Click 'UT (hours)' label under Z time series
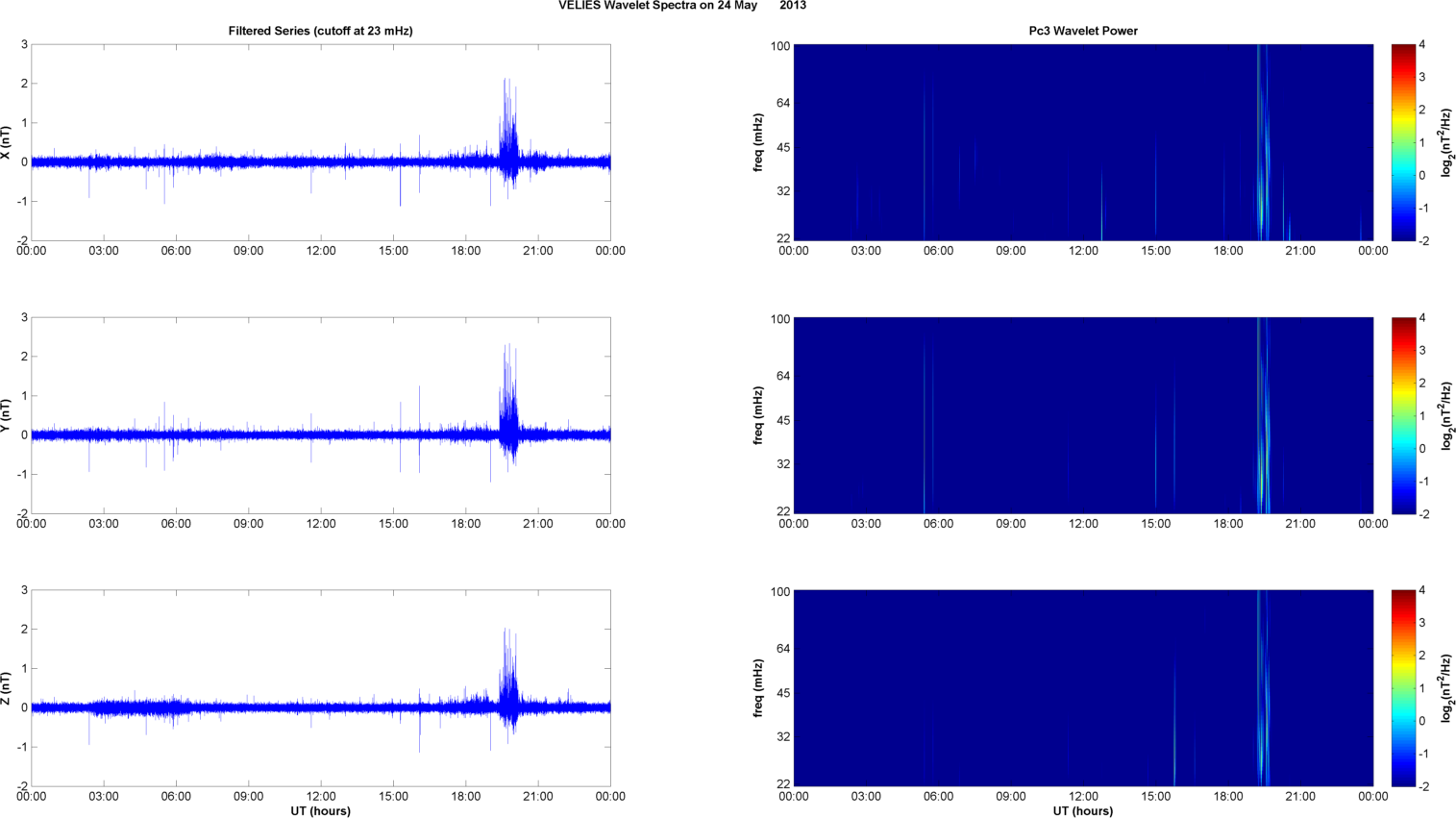 320,811
